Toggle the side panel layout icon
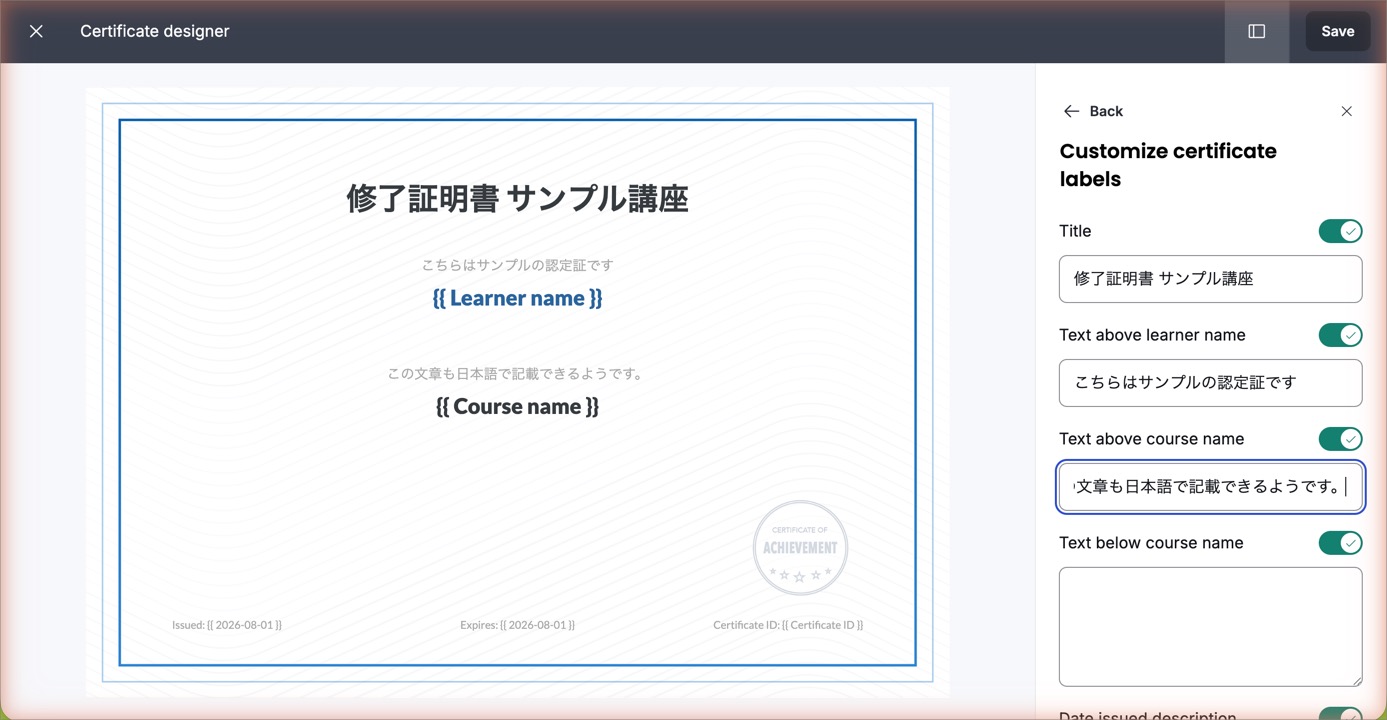Viewport: 1387px width, 720px height. [1257, 31]
